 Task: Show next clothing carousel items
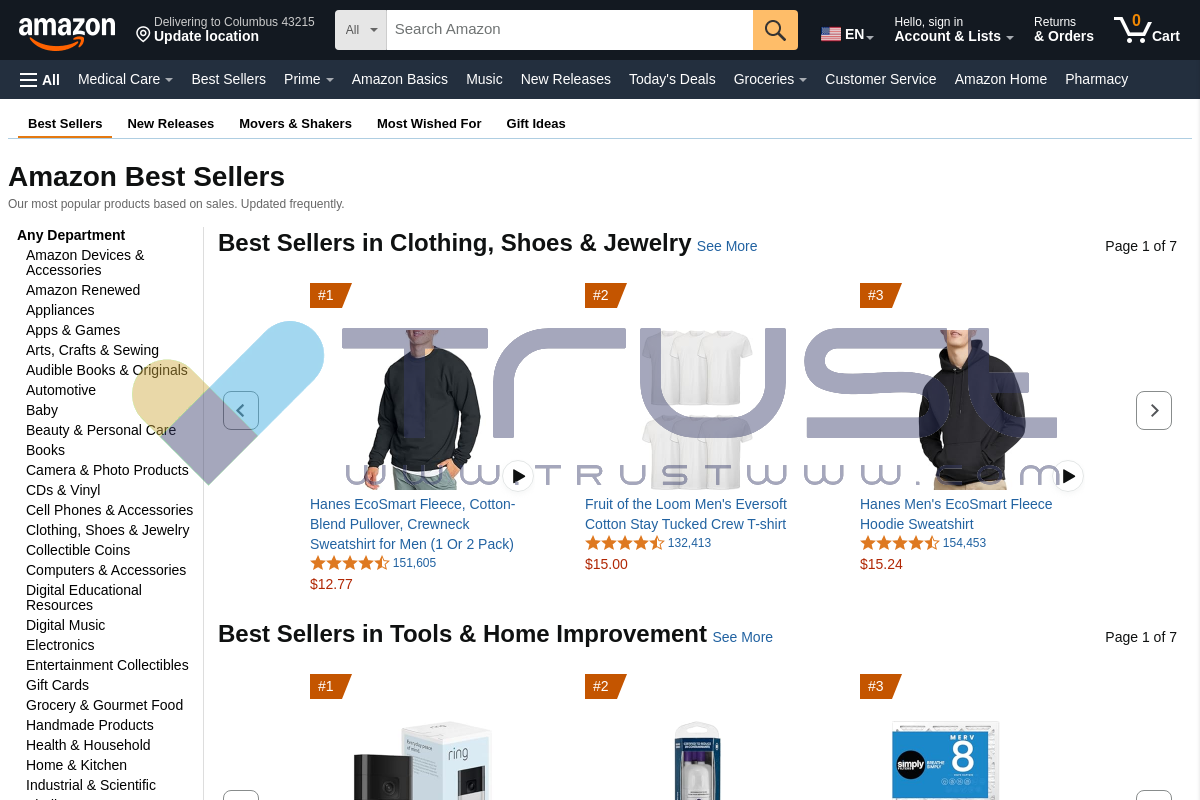pyautogui.click(x=1154, y=411)
